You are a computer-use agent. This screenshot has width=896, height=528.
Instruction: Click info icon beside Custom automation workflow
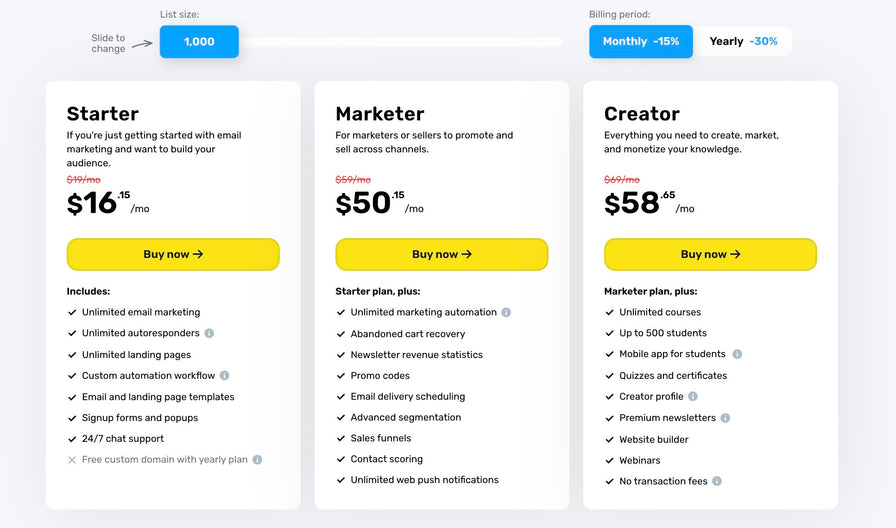point(224,376)
